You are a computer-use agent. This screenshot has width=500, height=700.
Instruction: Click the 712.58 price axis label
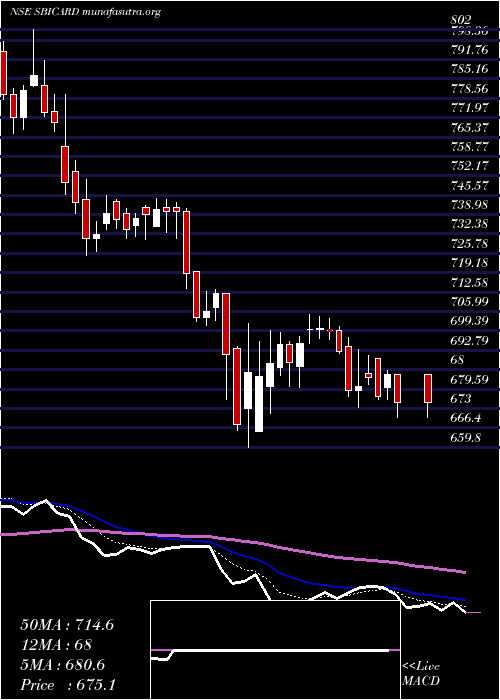coord(470,283)
